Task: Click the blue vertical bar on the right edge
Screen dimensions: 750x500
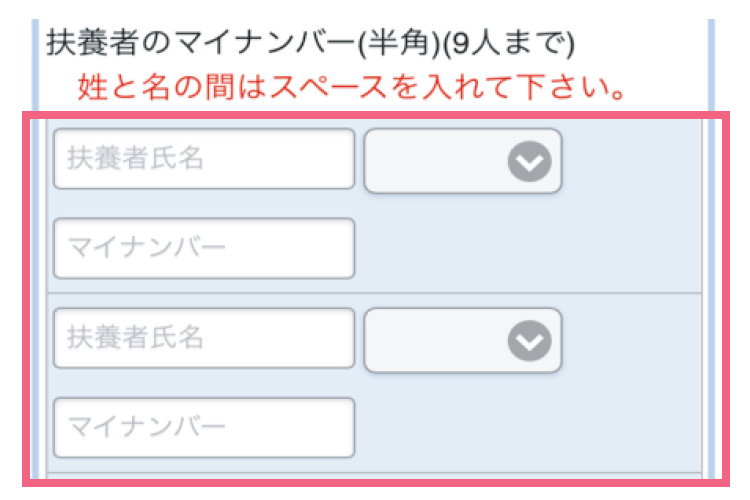Action: point(711,60)
